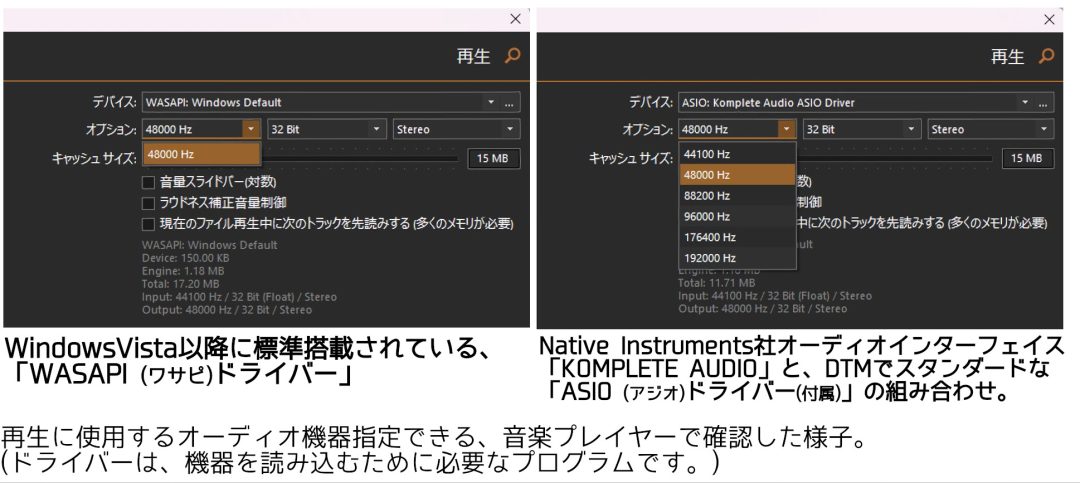Click Input: 44100 Hz line in WASAPI window
Viewport: 1080px width, 483px height.
coord(239,297)
